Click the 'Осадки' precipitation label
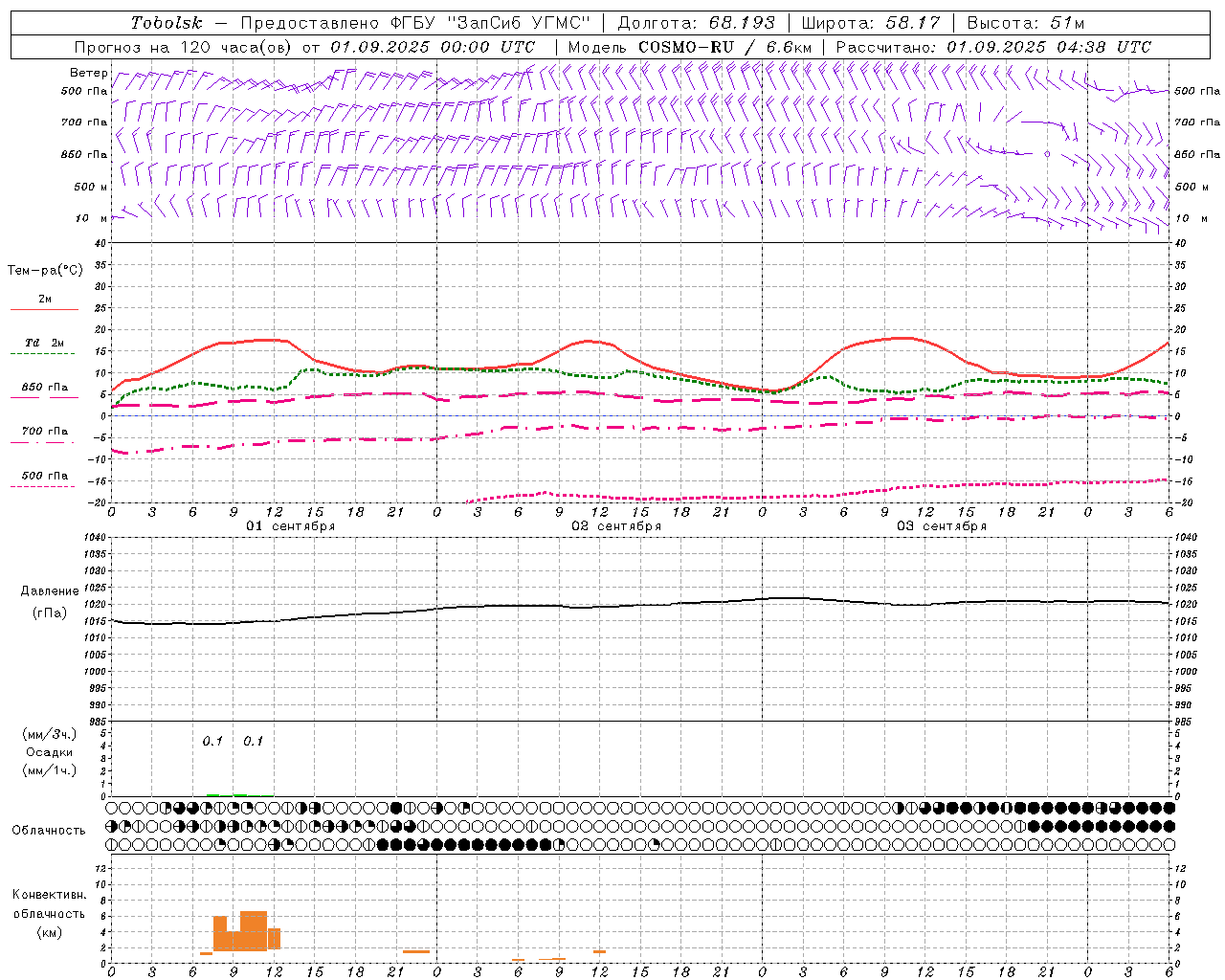This screenshot has height=980, width=1225. coord(49,752)
